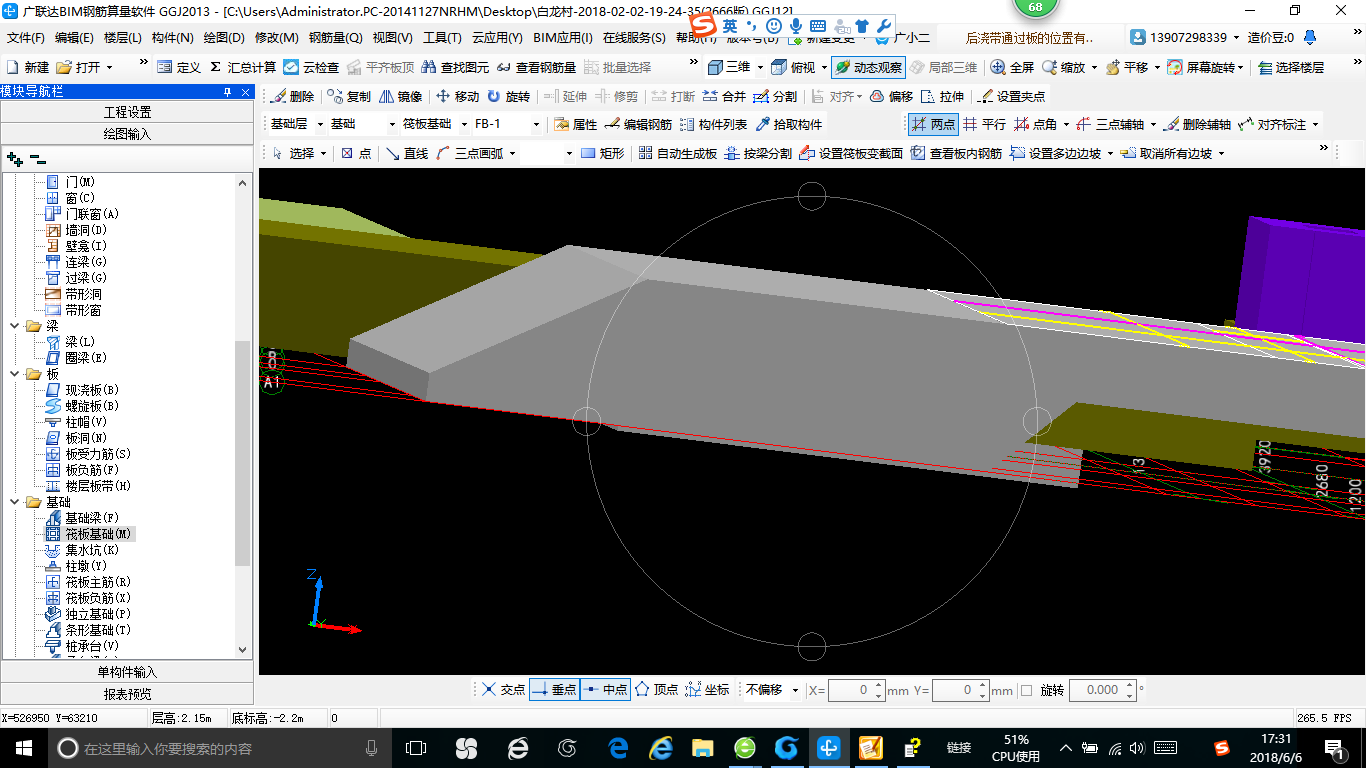Open the 绘图(D) menu
Screen dimensions: 1366x768
[224, 38]
